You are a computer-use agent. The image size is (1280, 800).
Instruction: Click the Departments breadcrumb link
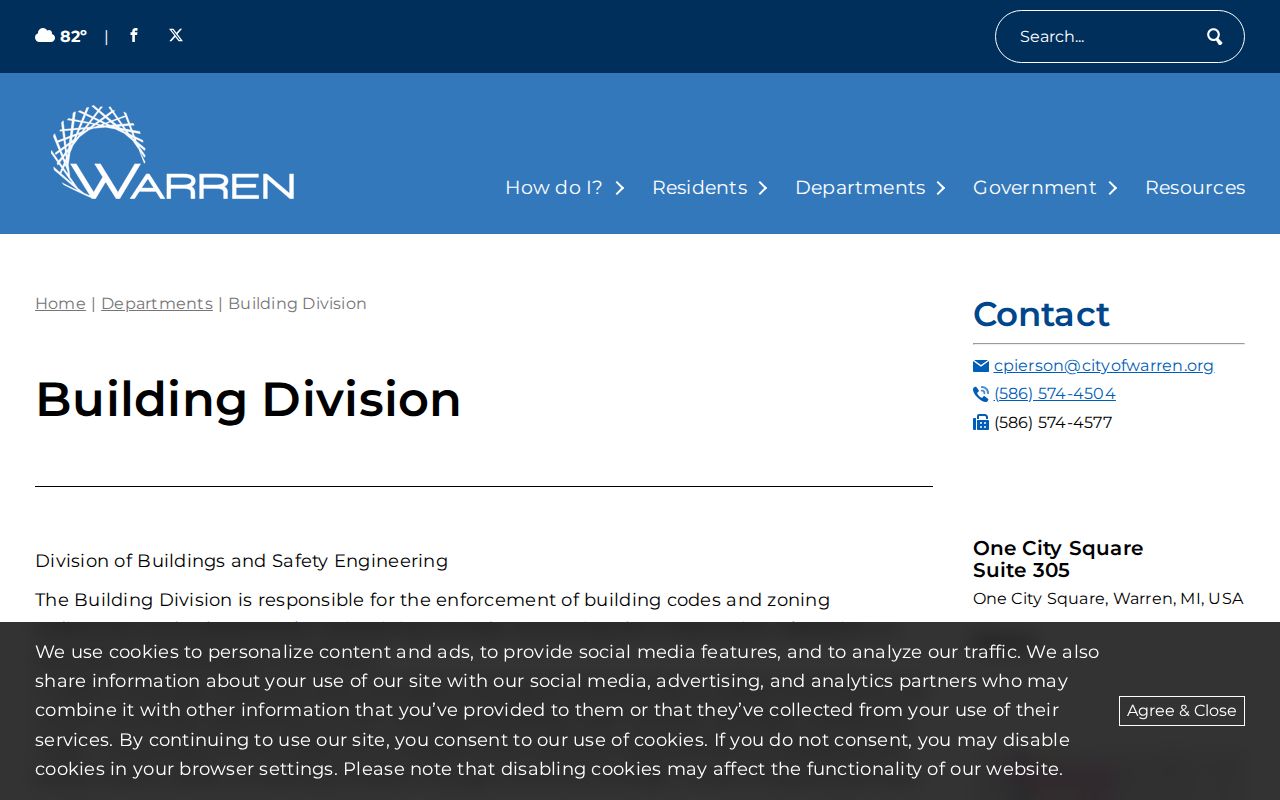pyautogui.click(x=157, y=304)
